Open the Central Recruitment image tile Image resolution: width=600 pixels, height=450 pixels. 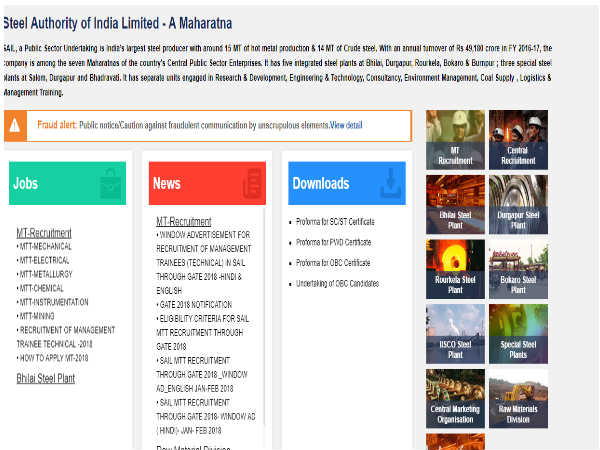pyautogui.click(x=518, y=140)
